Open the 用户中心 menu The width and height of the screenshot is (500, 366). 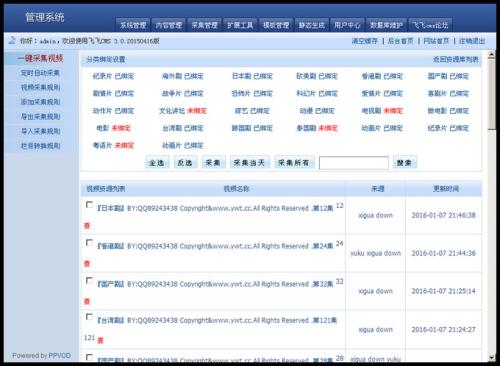click(x=347, y=25)
